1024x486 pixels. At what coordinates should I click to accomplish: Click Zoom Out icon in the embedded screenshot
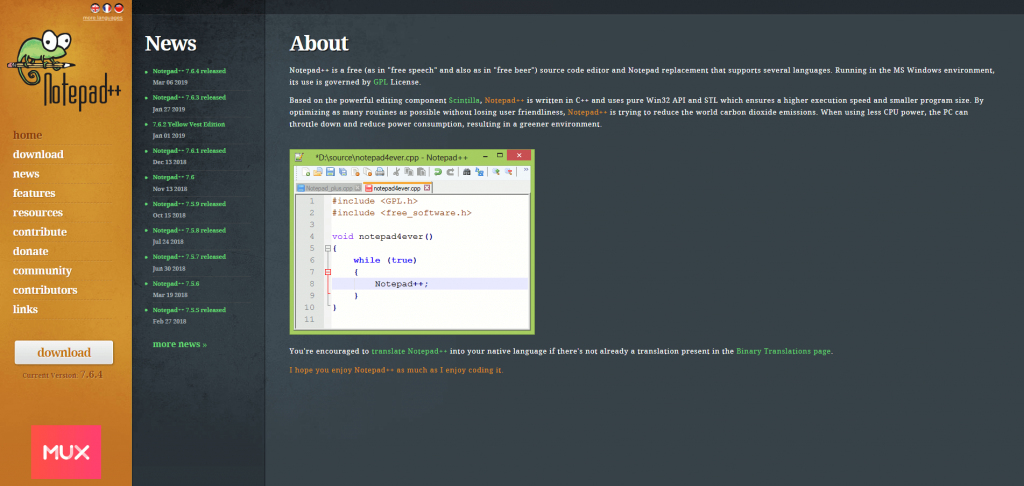point(509,172)
